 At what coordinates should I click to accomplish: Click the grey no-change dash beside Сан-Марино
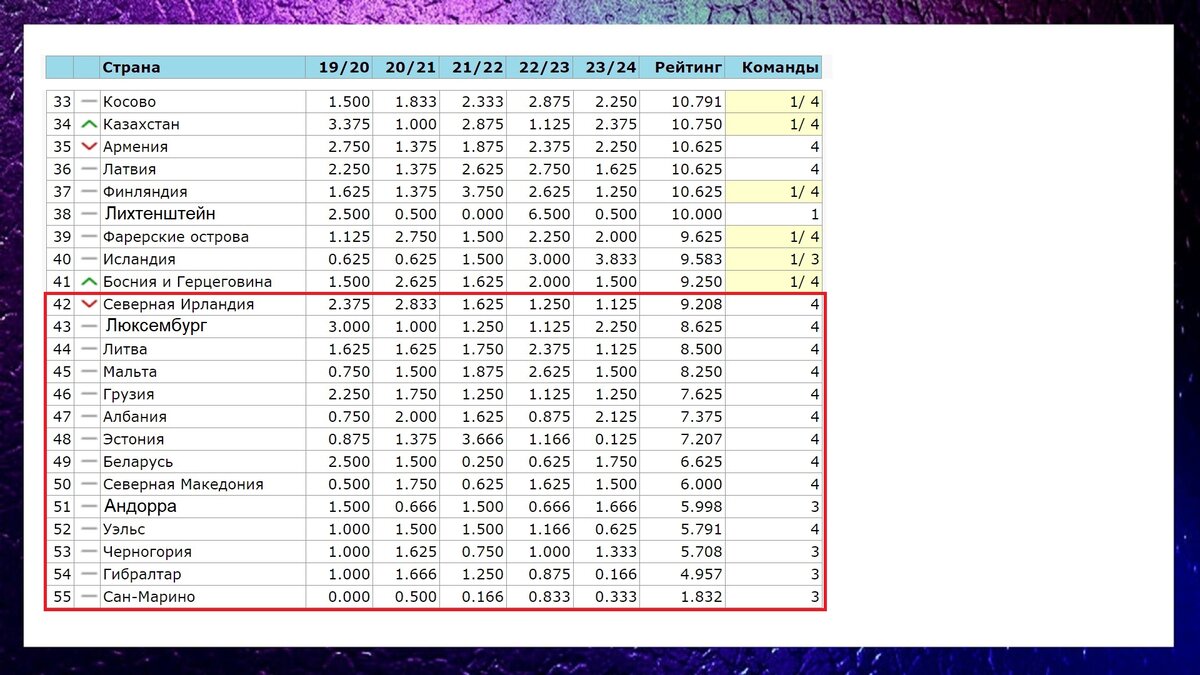coord(89,597)
